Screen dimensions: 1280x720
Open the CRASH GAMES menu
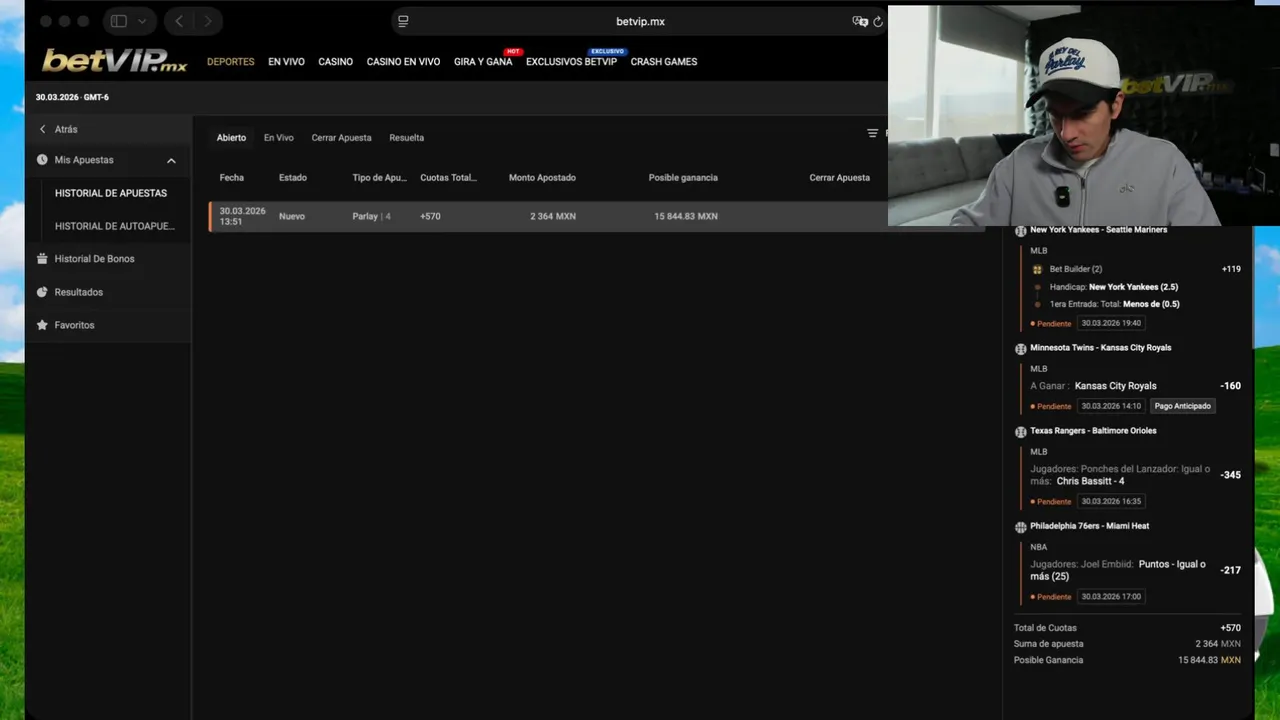click(664, 62)
